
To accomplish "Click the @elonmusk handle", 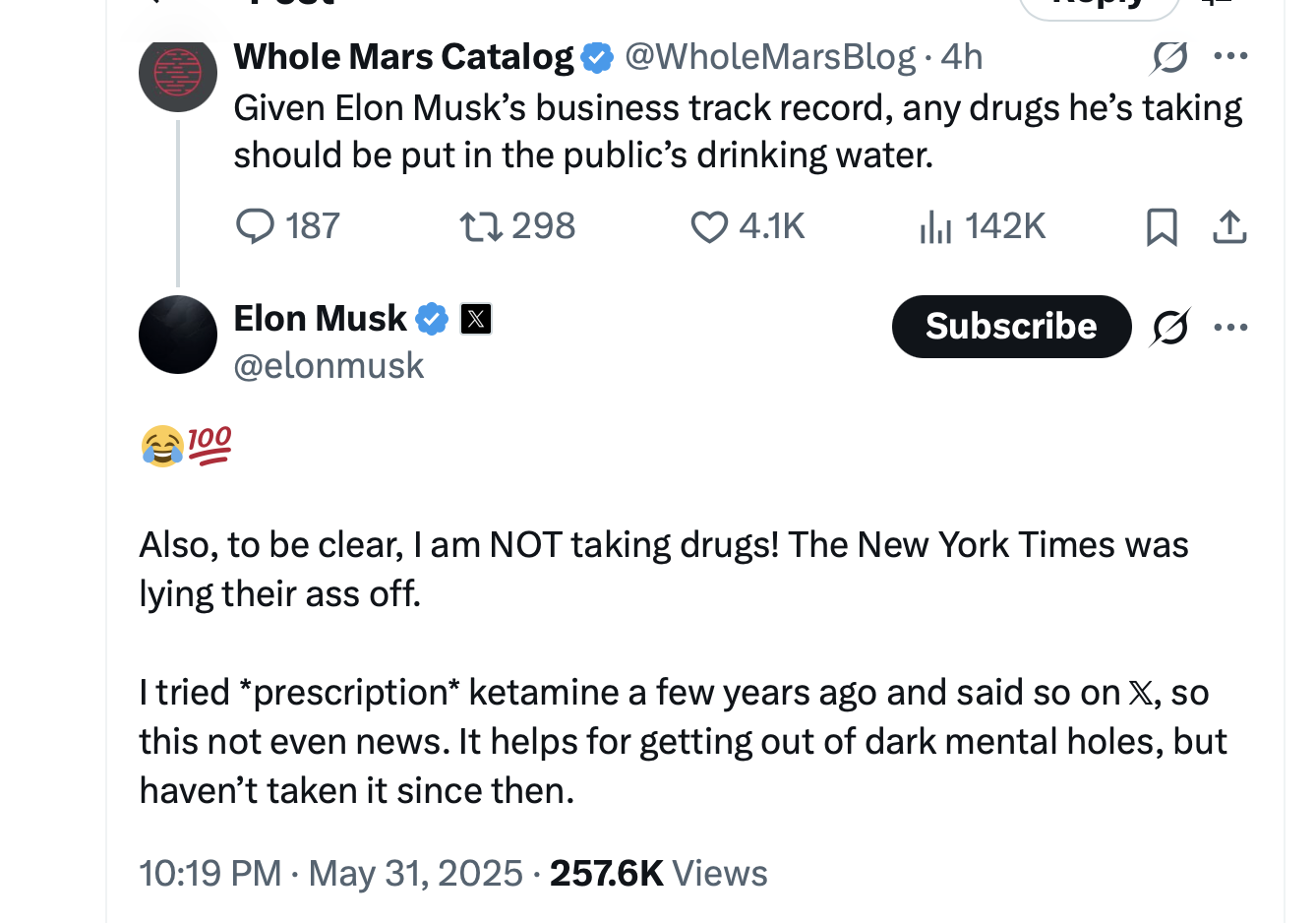I will [329, 366].
